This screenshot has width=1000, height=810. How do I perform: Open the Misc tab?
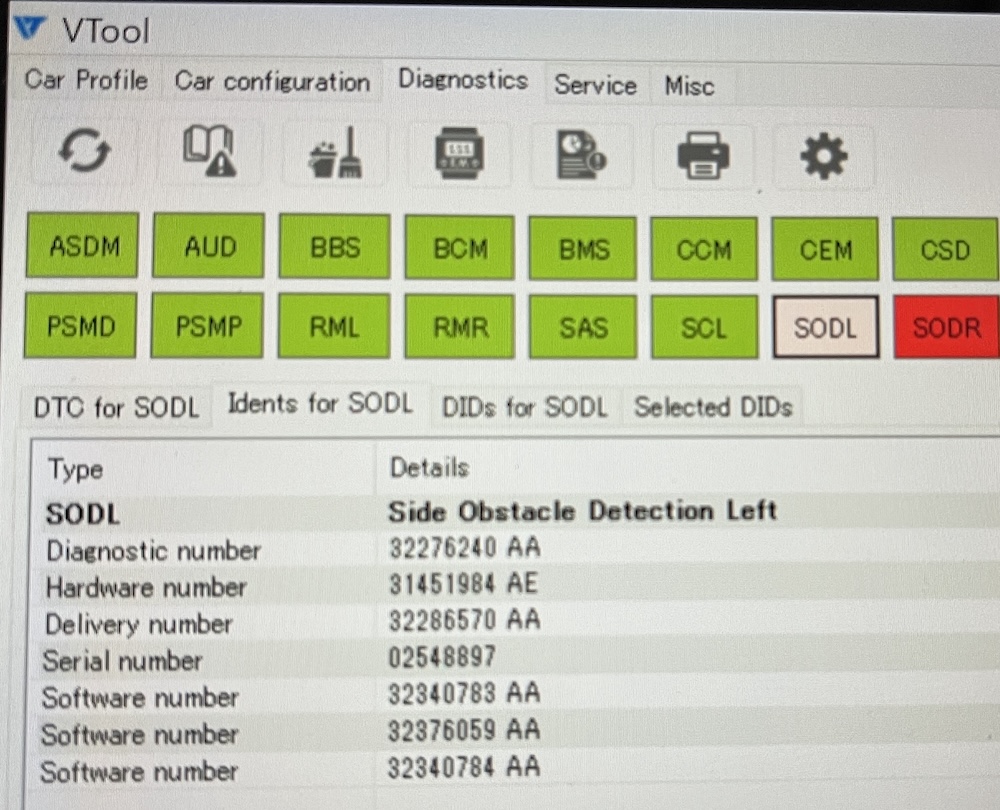click(x=689, y=87)
